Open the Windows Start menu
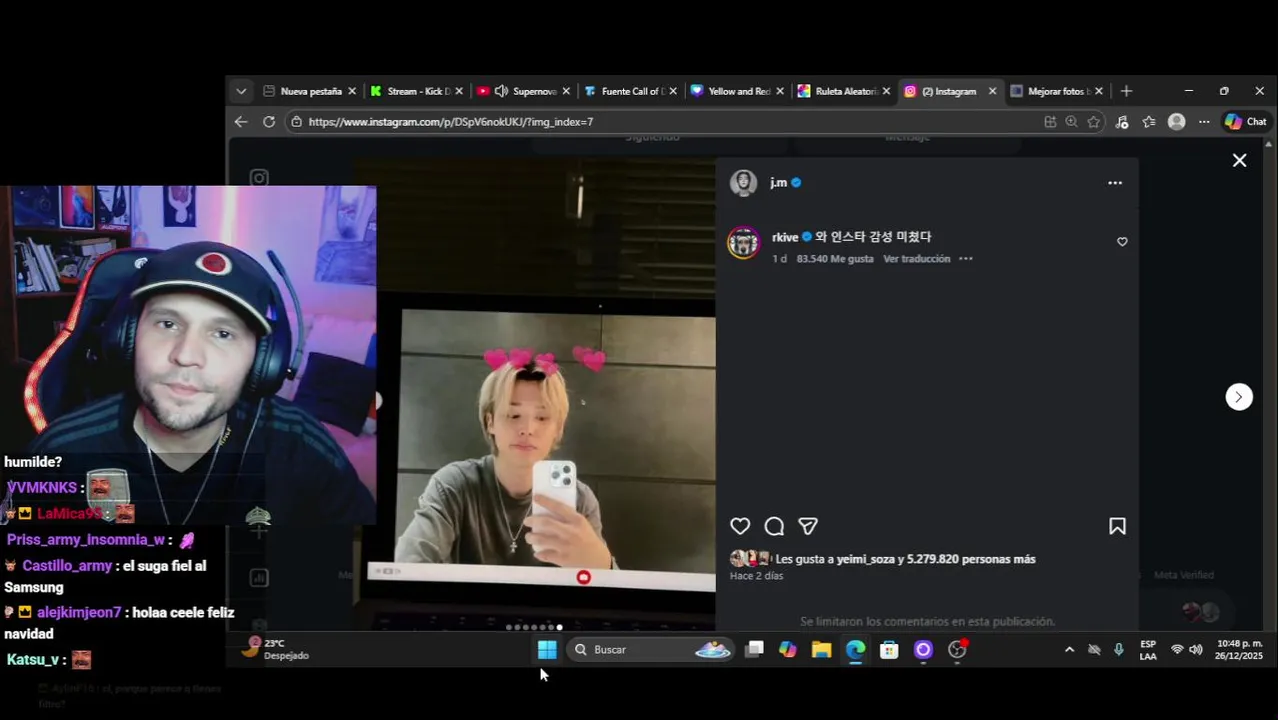This screenshot has height=720, width=1278. 547,650
